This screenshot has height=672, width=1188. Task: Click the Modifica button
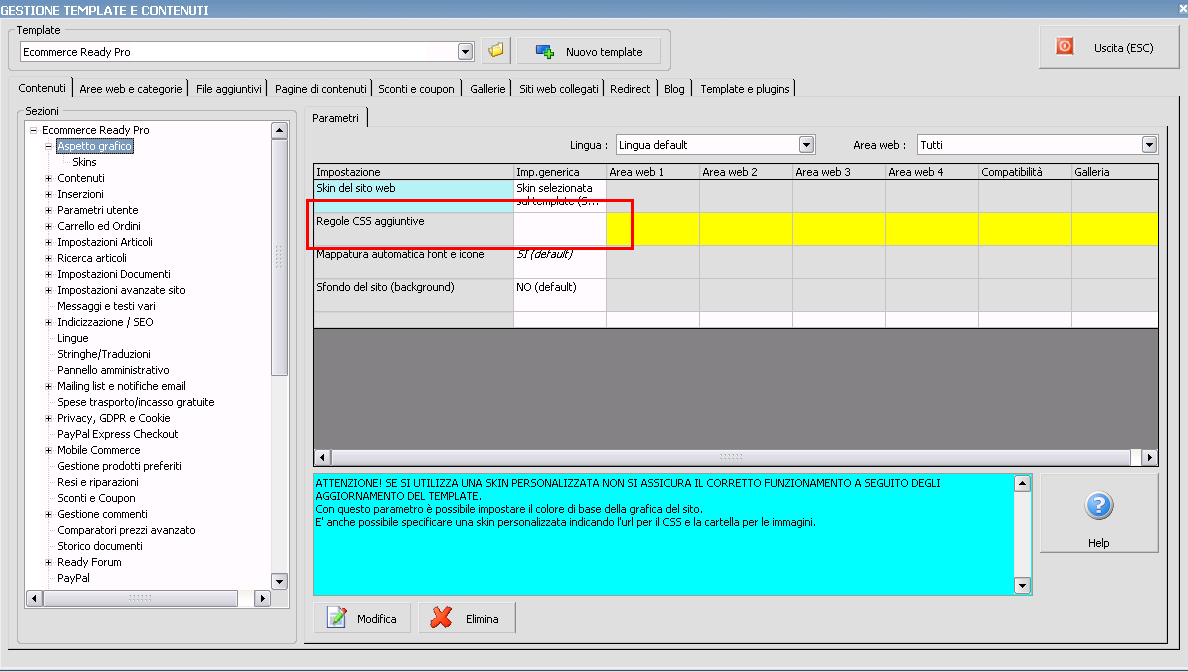[x=362, y=618]
